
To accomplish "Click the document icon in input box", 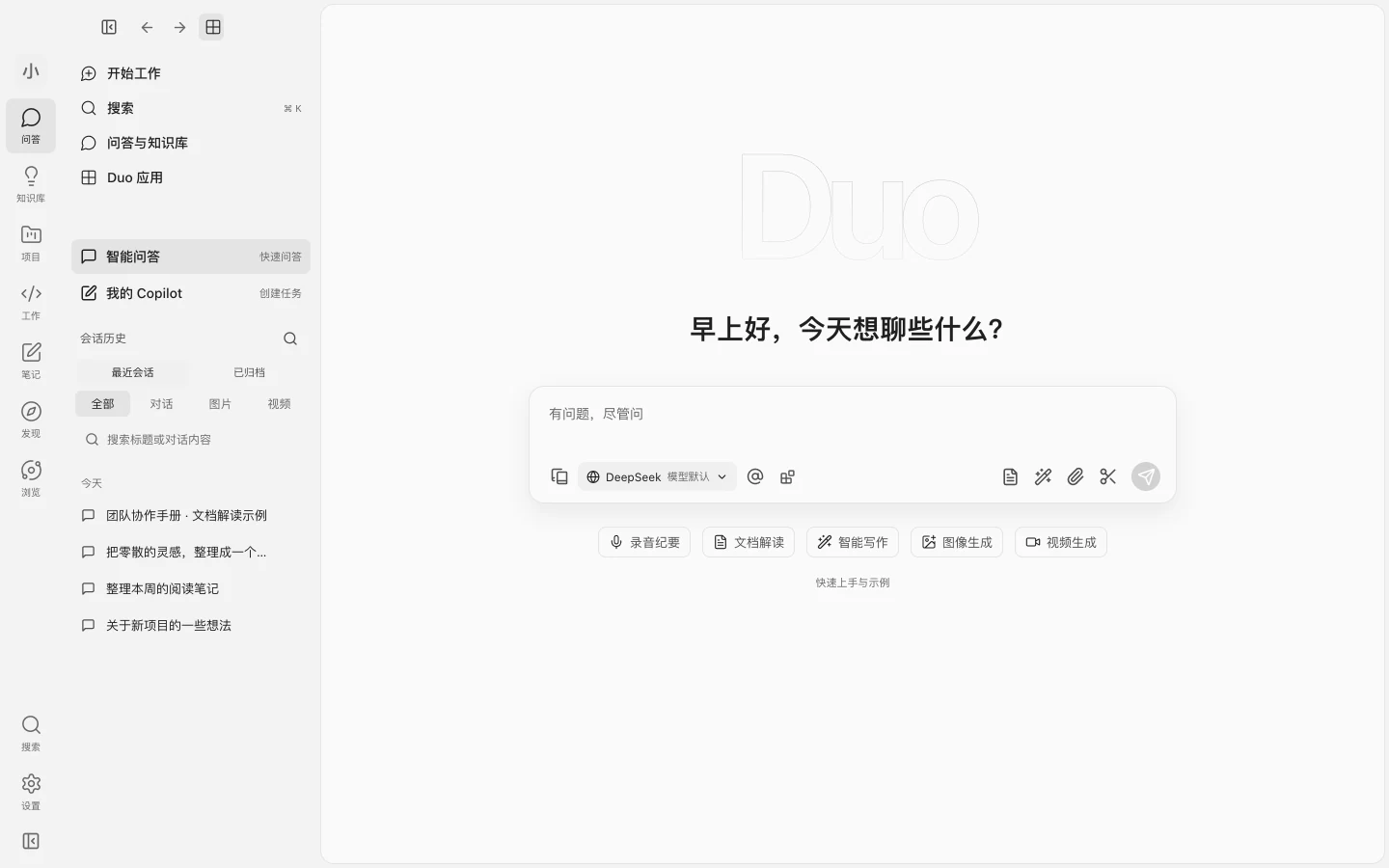I will point(1010,476).
